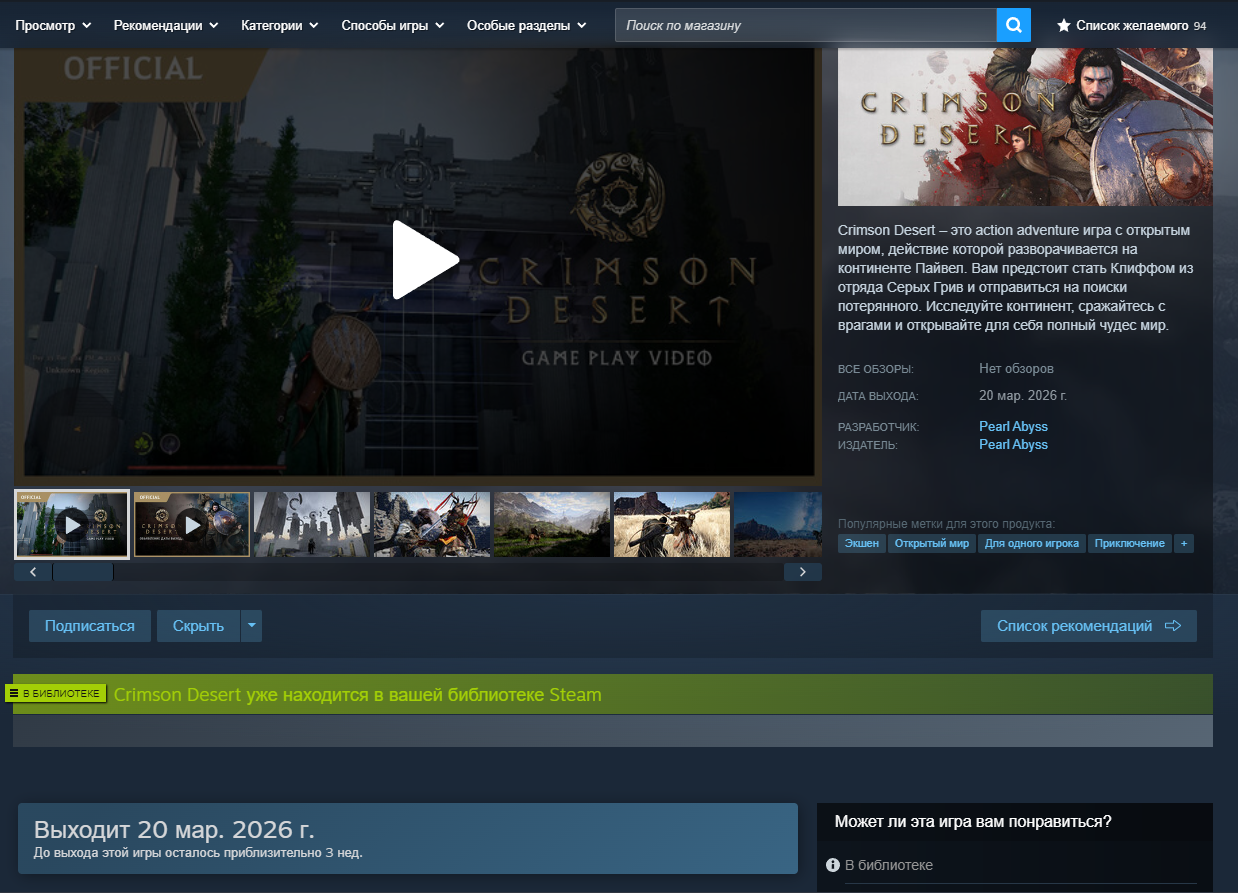Image resolution: width=1238 pixels, height=893 pixels.
Task: Select the dark stone pillars screenshot thumbnail
Action: click(312, 524)
